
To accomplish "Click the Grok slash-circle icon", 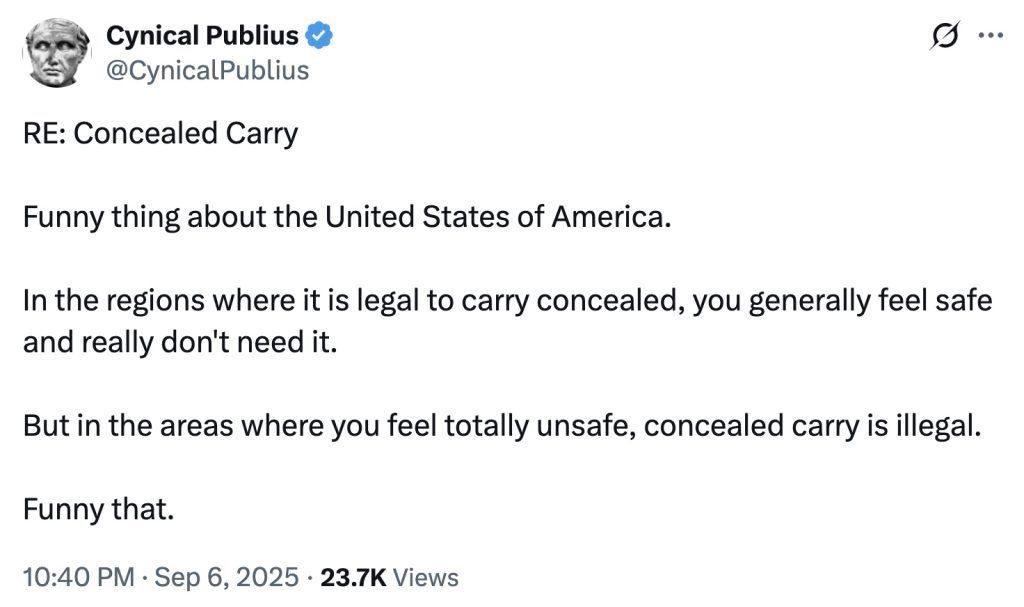I will pos(943,33).
